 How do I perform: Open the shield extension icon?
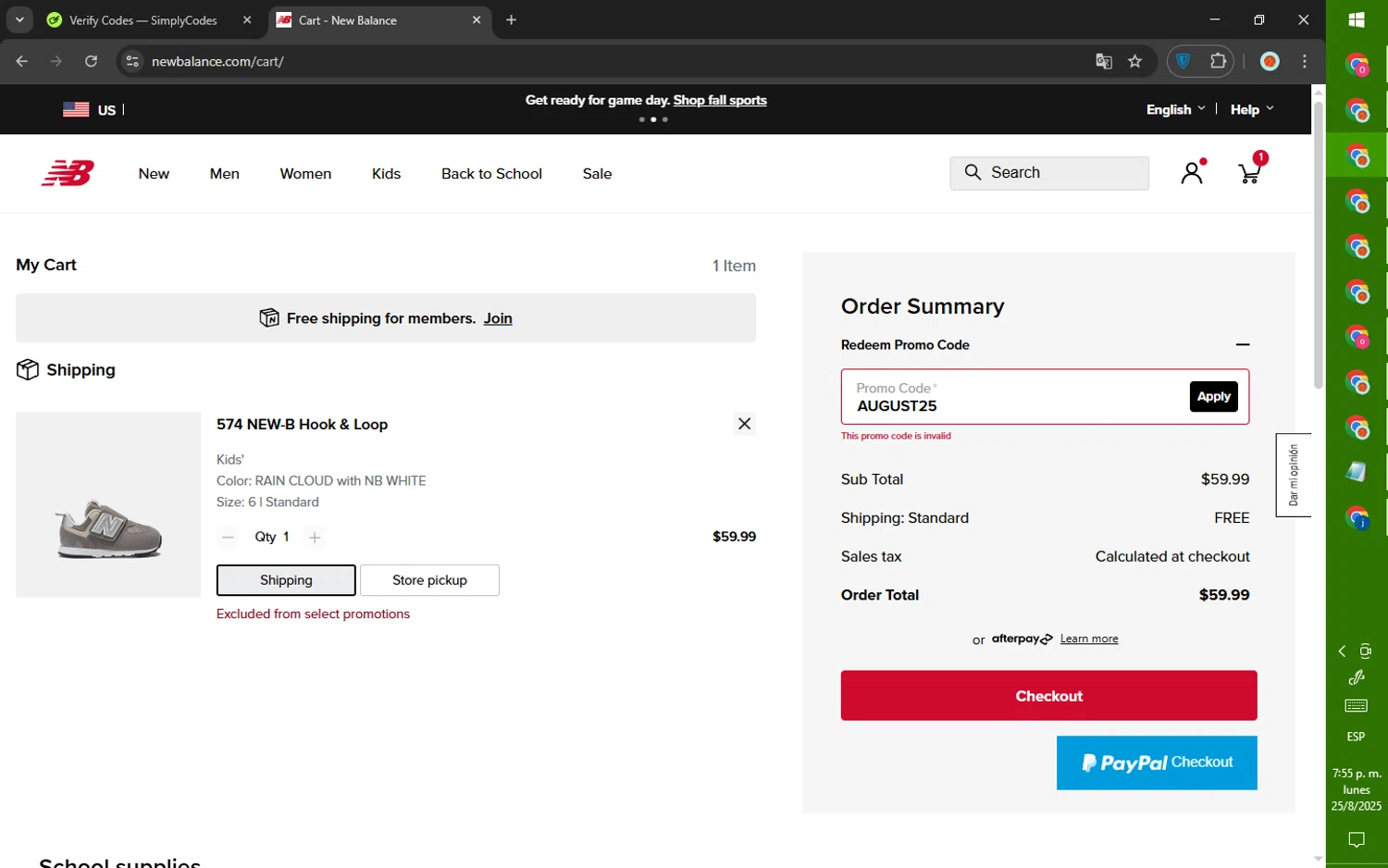pyautogui.click(x=1184, y=61)
